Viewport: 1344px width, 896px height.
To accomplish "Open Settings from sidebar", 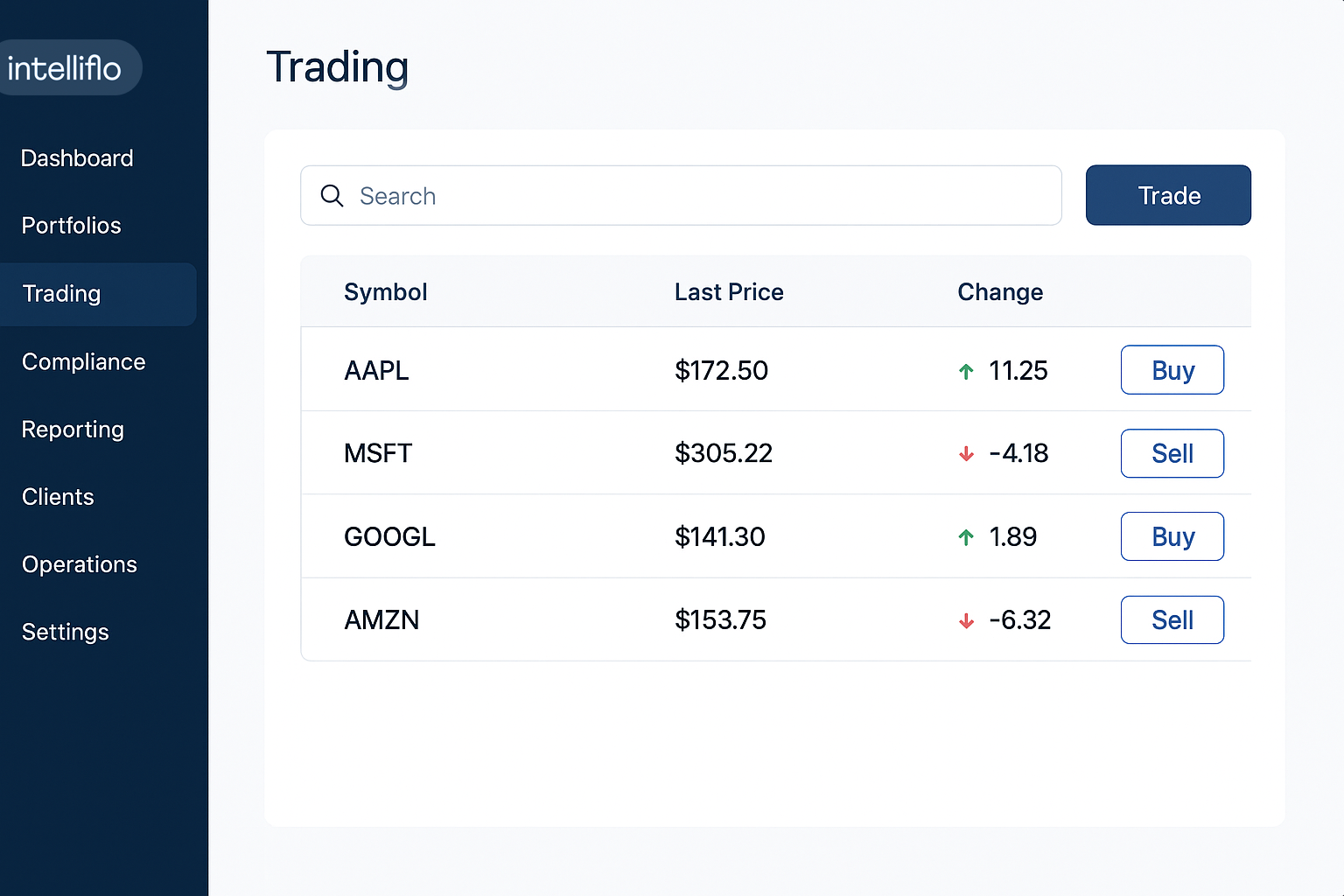I will coord(66,632).
